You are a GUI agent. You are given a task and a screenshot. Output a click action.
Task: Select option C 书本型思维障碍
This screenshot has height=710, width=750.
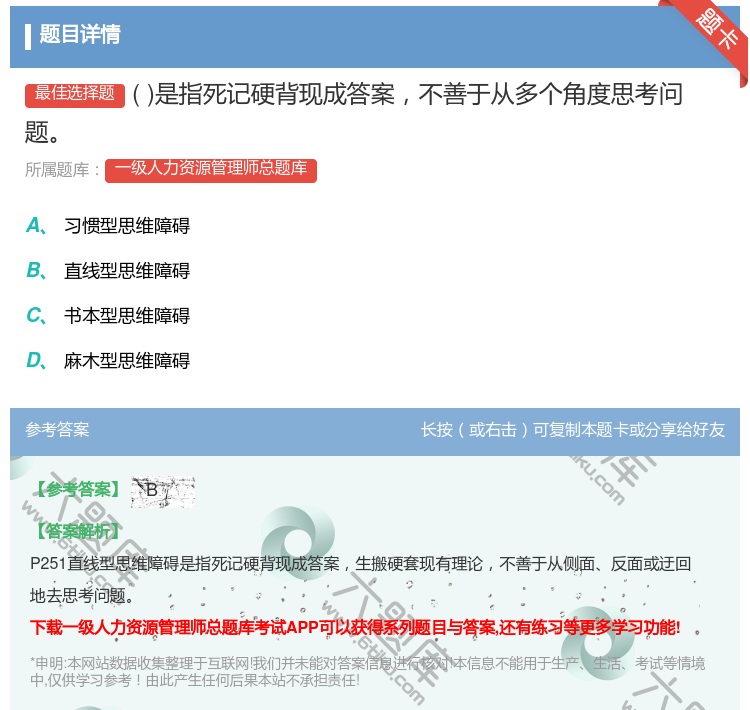pyautogui.click(x=108, y=315)
